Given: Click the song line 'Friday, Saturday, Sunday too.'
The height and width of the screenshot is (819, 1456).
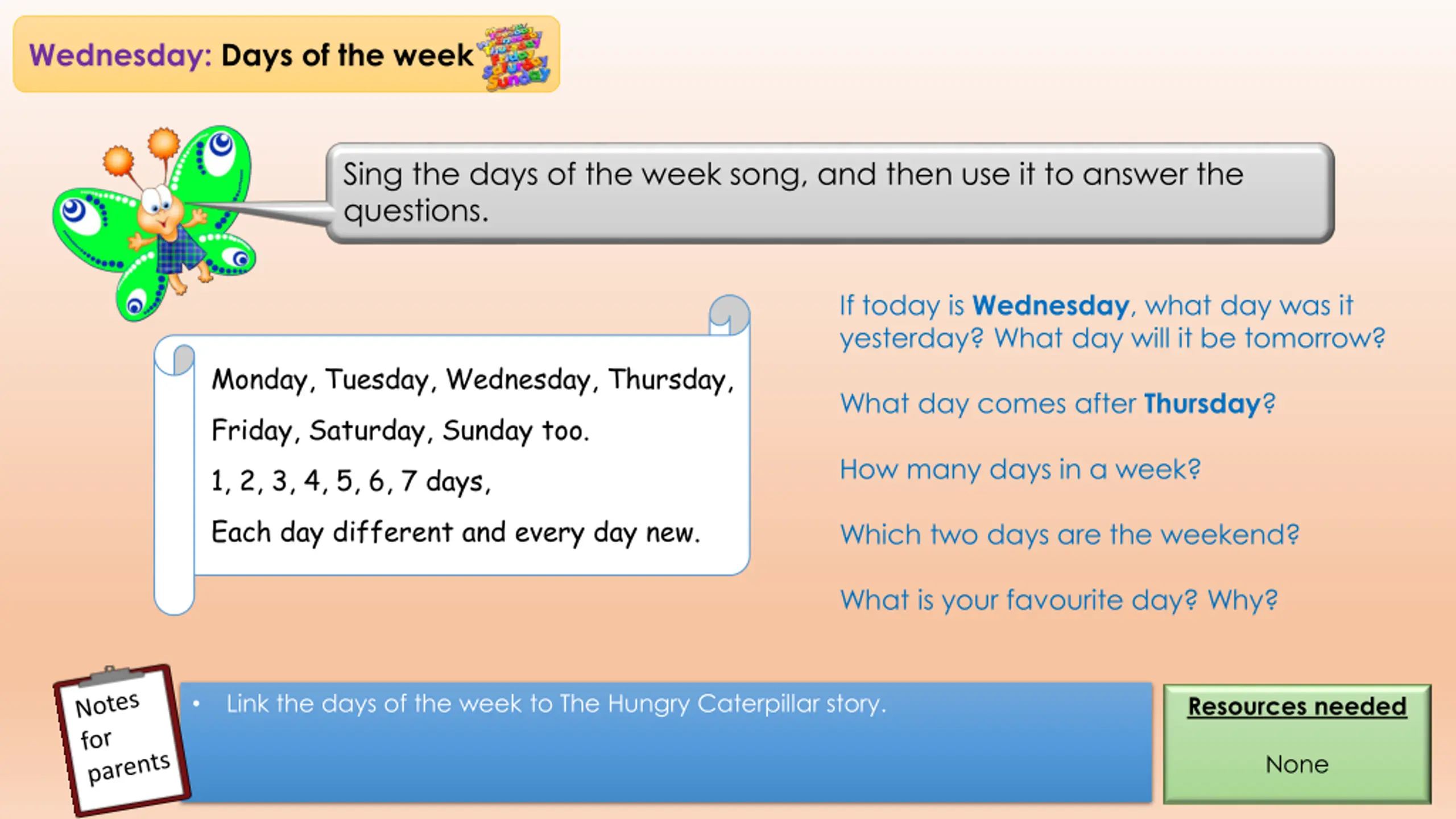Looking at the screenshot, I should pyautogui.click(x=400, y=431).
